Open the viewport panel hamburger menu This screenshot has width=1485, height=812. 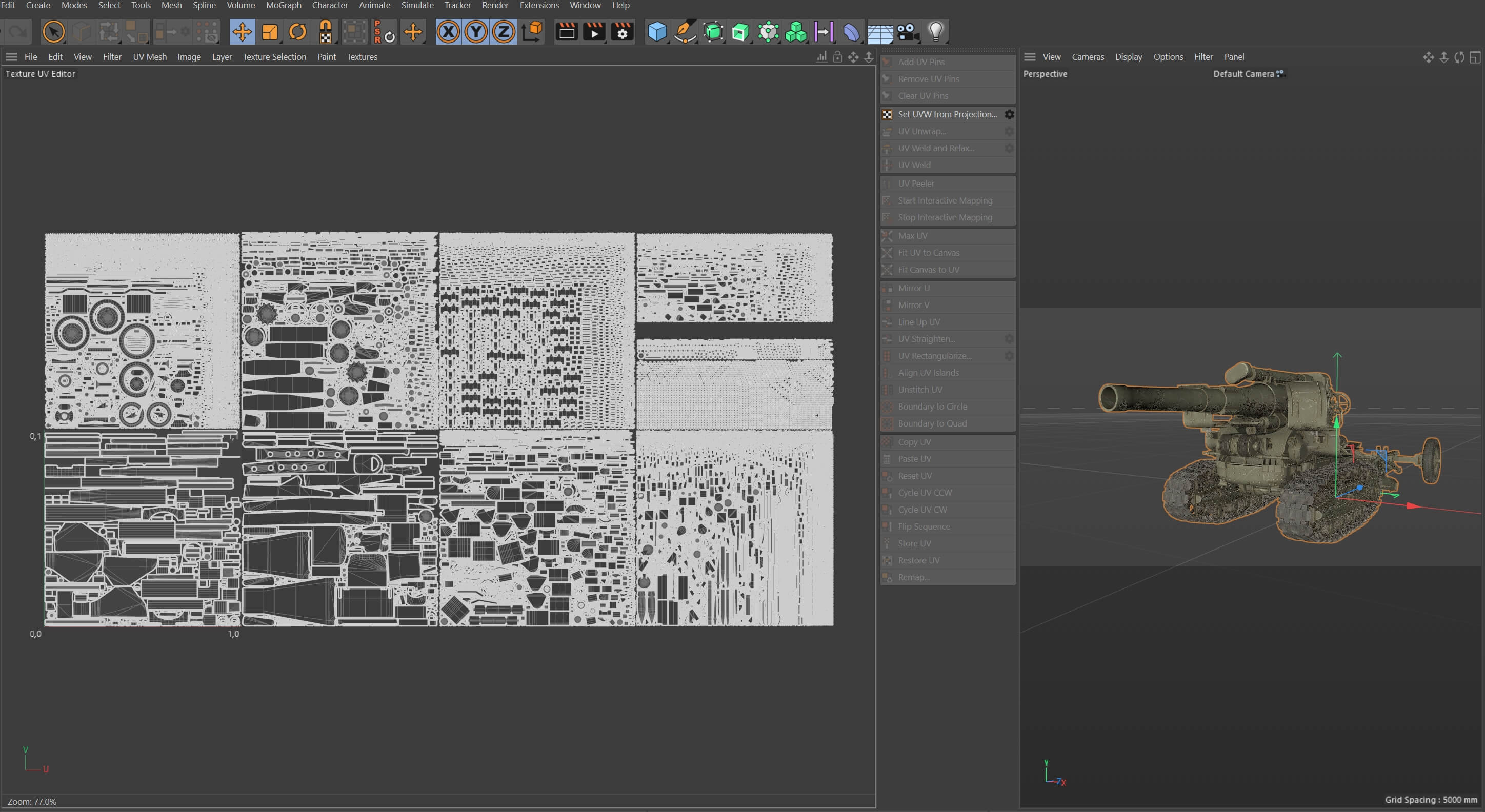(x=1030, y=57)
